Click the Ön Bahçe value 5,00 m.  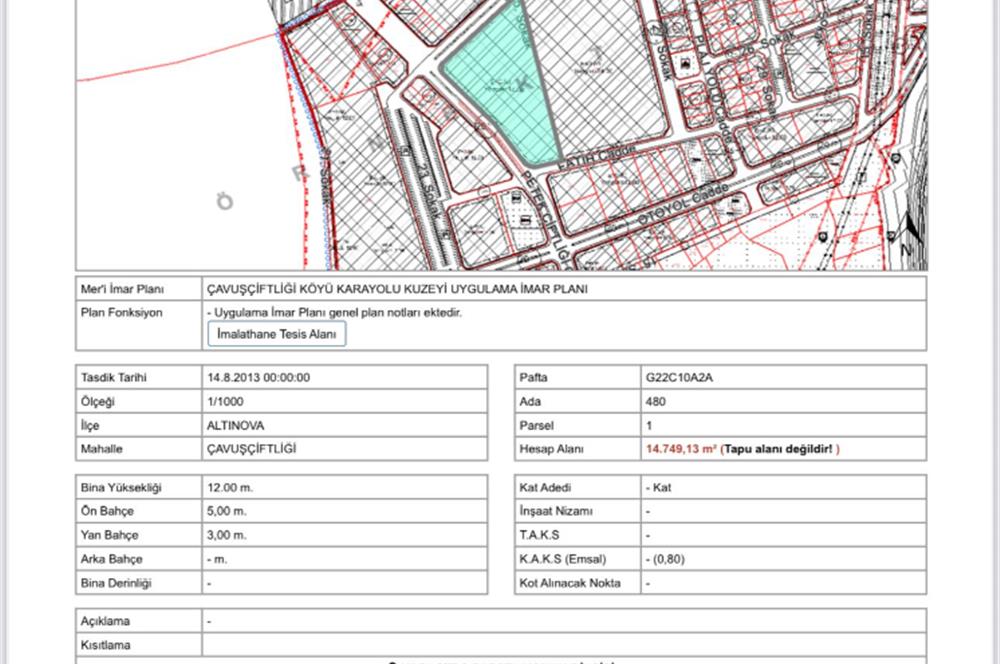coord(226,512)
